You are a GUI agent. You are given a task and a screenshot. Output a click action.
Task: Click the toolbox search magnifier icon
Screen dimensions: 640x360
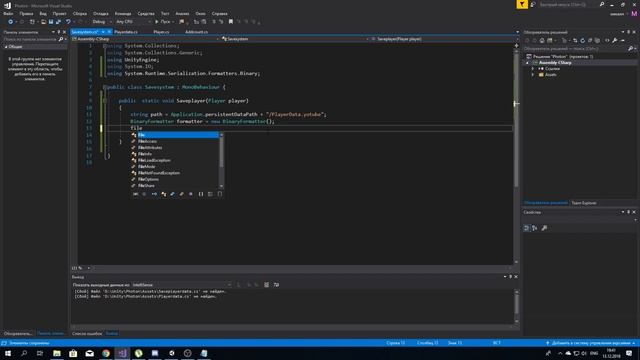61,39
